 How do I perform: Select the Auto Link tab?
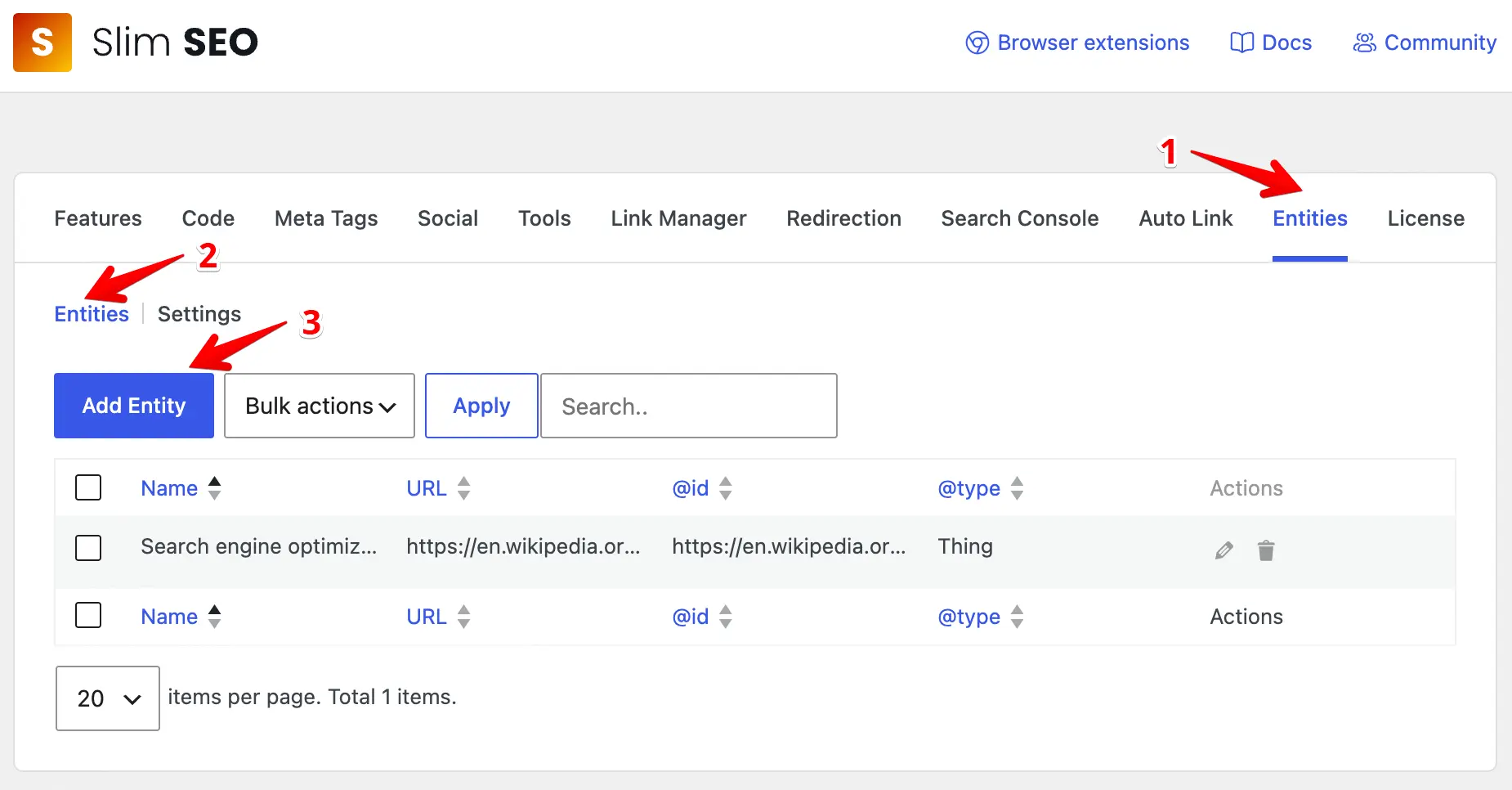pyautogui.click(x=1186, y=218)
